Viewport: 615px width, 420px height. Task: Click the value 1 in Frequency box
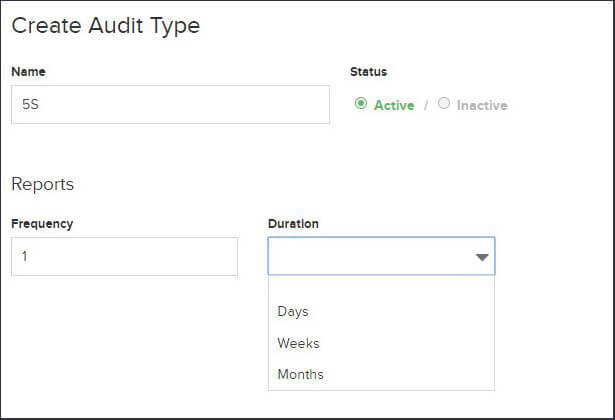coord(24,256)
